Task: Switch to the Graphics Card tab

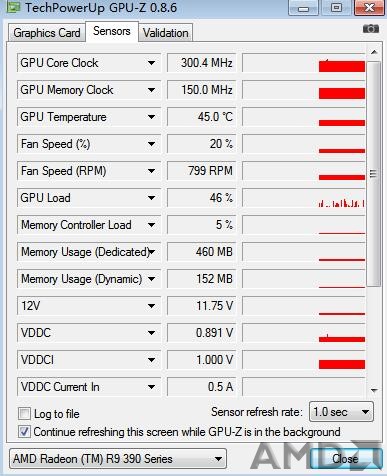Action: [47, 33]
